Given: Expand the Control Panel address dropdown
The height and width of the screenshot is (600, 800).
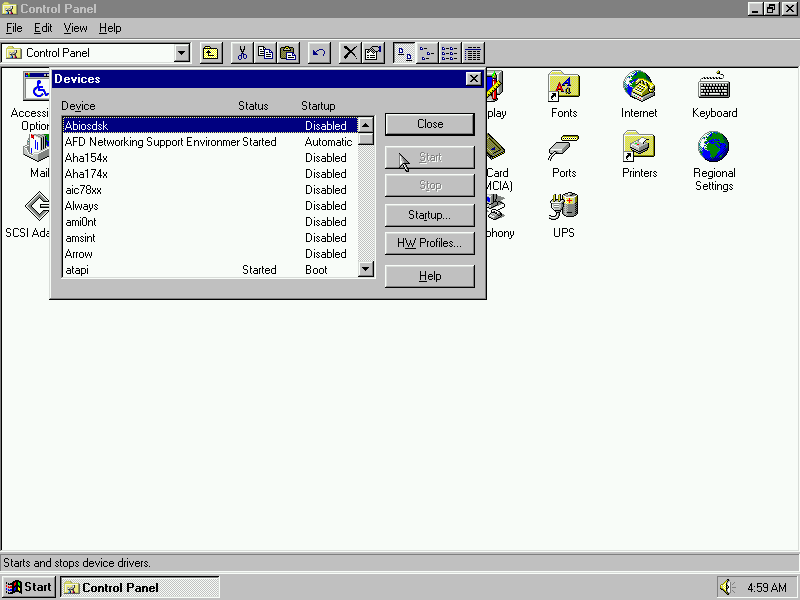Looking at the screenshot, I should click(x=182, y=53).
